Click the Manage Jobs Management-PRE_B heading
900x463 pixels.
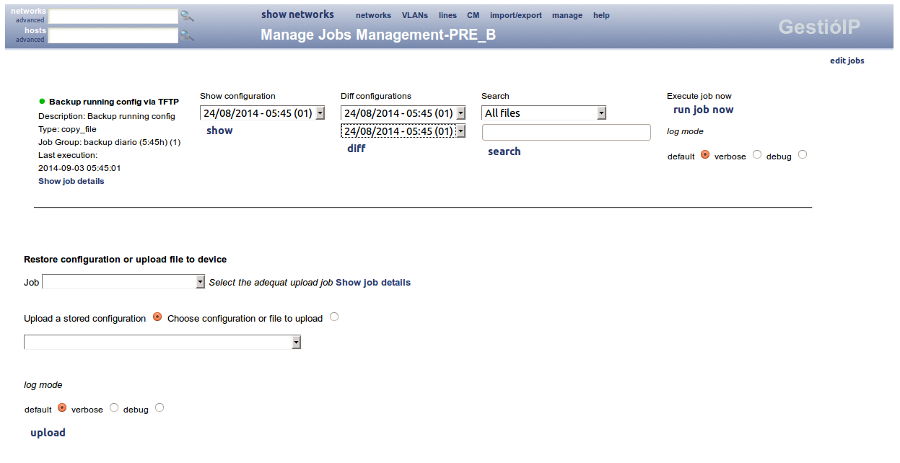pos(378,35)
